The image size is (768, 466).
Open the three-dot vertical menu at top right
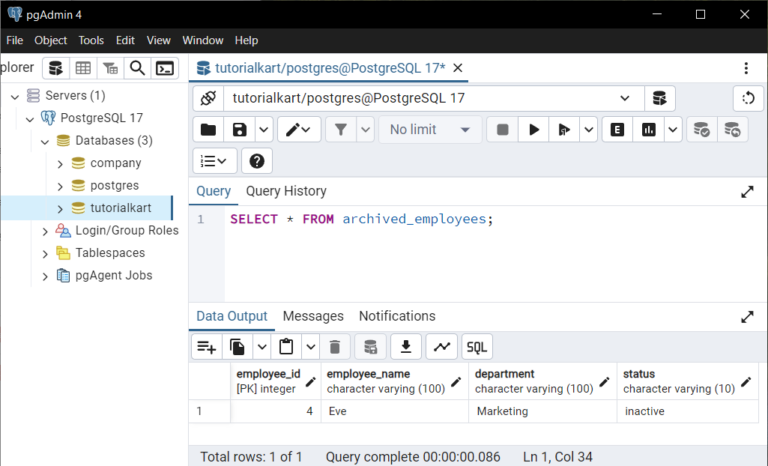[x=746, y=68]
